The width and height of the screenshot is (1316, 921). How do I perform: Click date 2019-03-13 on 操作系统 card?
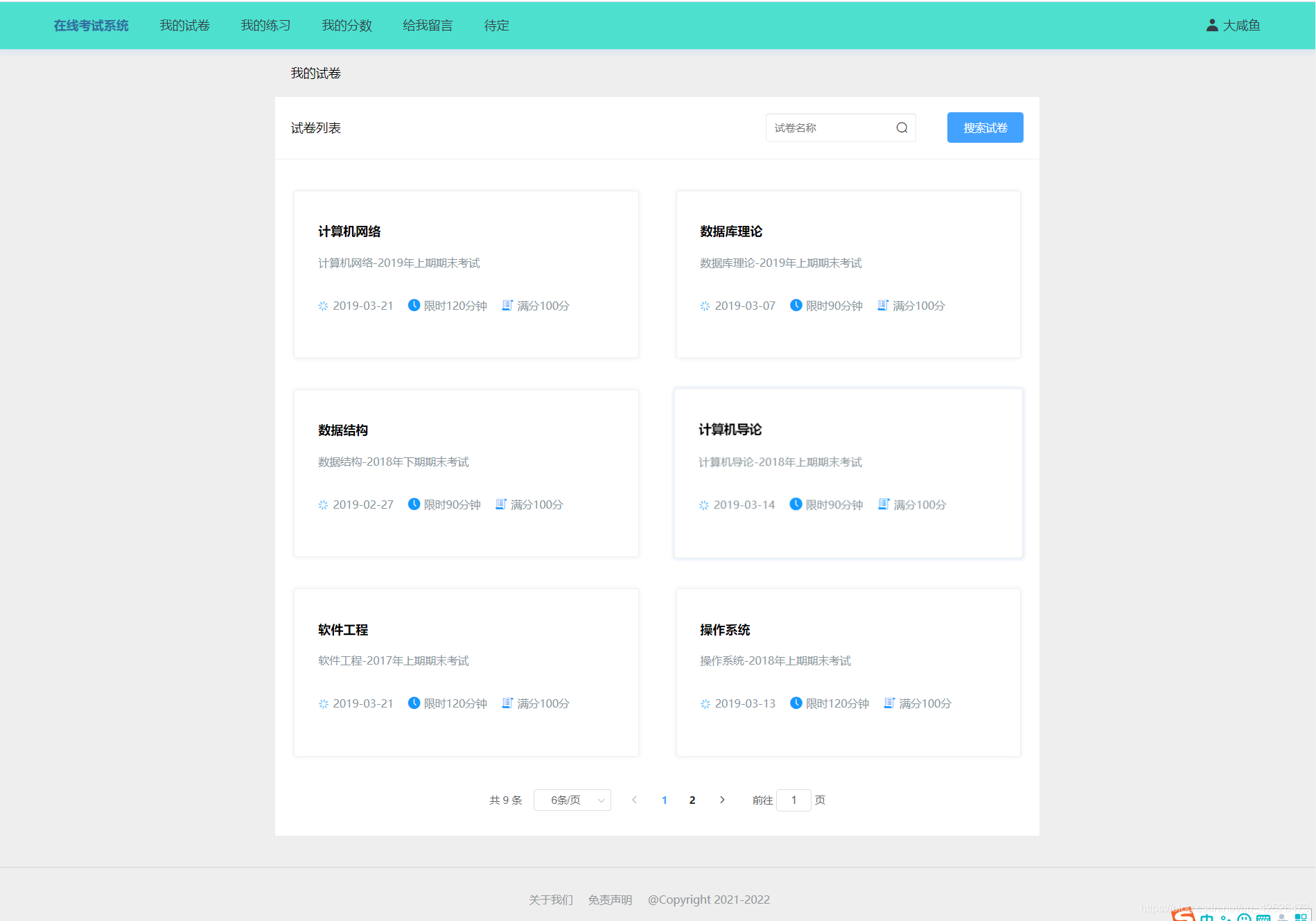tap(746, 703)
